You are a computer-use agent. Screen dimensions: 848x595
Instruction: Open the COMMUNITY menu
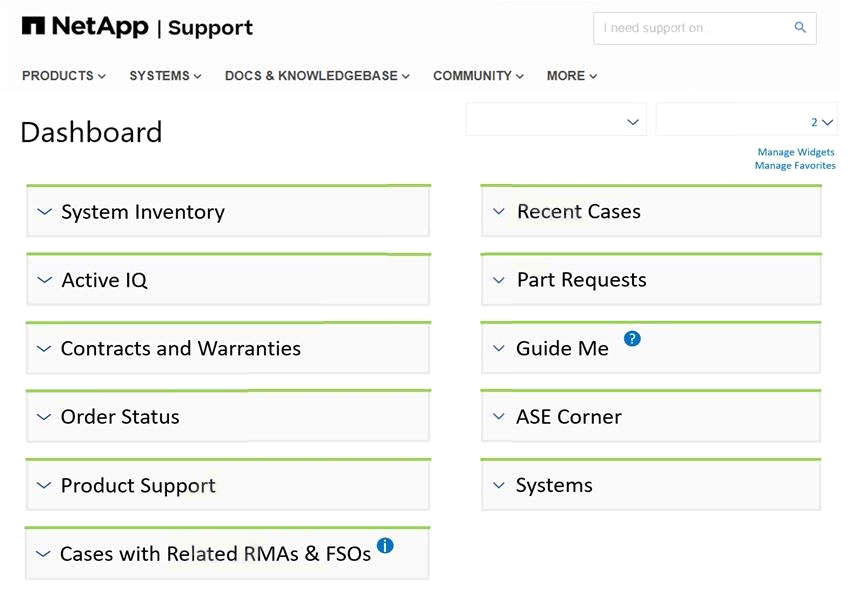click(x=478, y=76)
